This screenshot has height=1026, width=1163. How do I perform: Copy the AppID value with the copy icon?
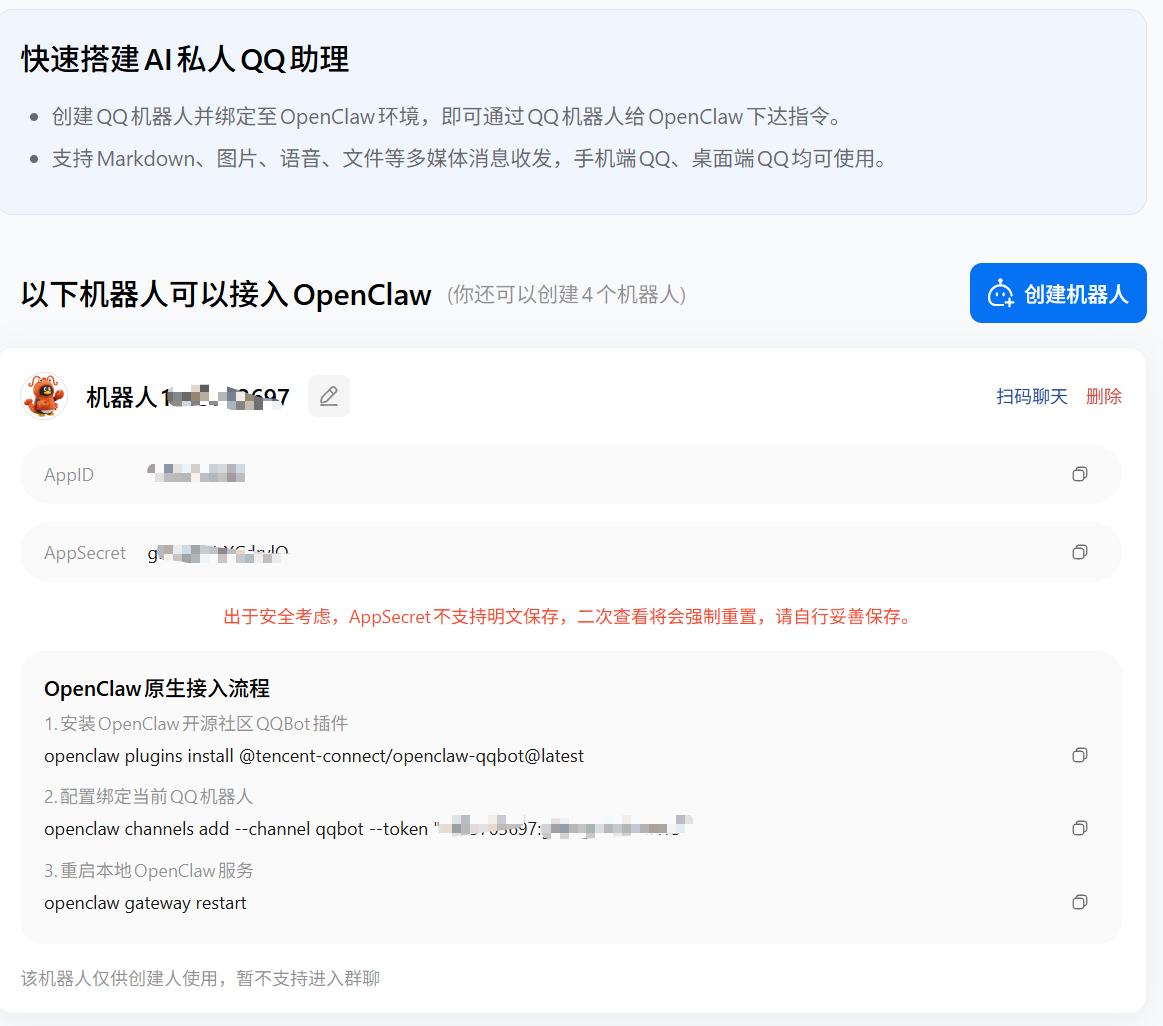pos(1080,474)
